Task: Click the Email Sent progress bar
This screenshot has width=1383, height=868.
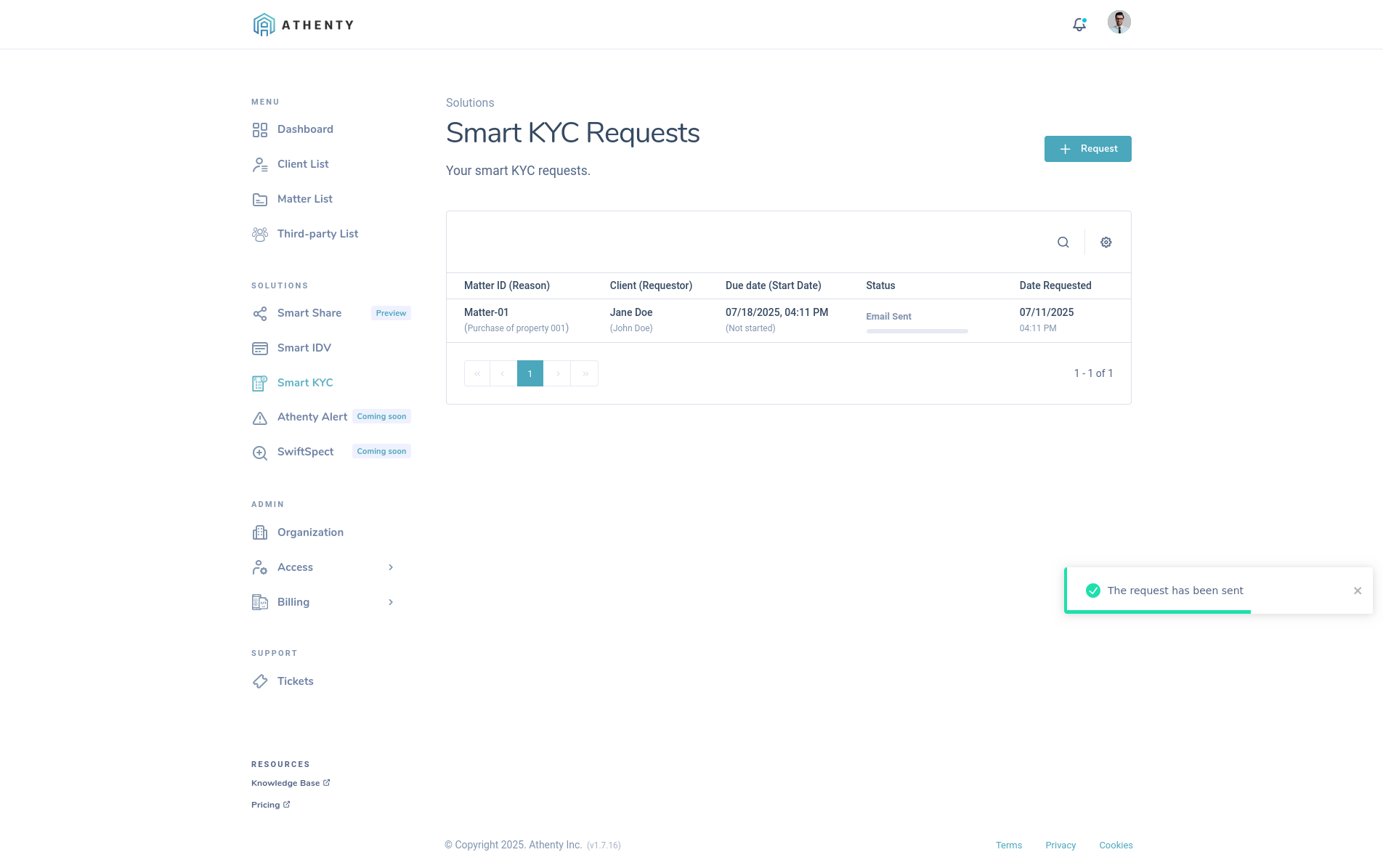Action: pos(917,331)
